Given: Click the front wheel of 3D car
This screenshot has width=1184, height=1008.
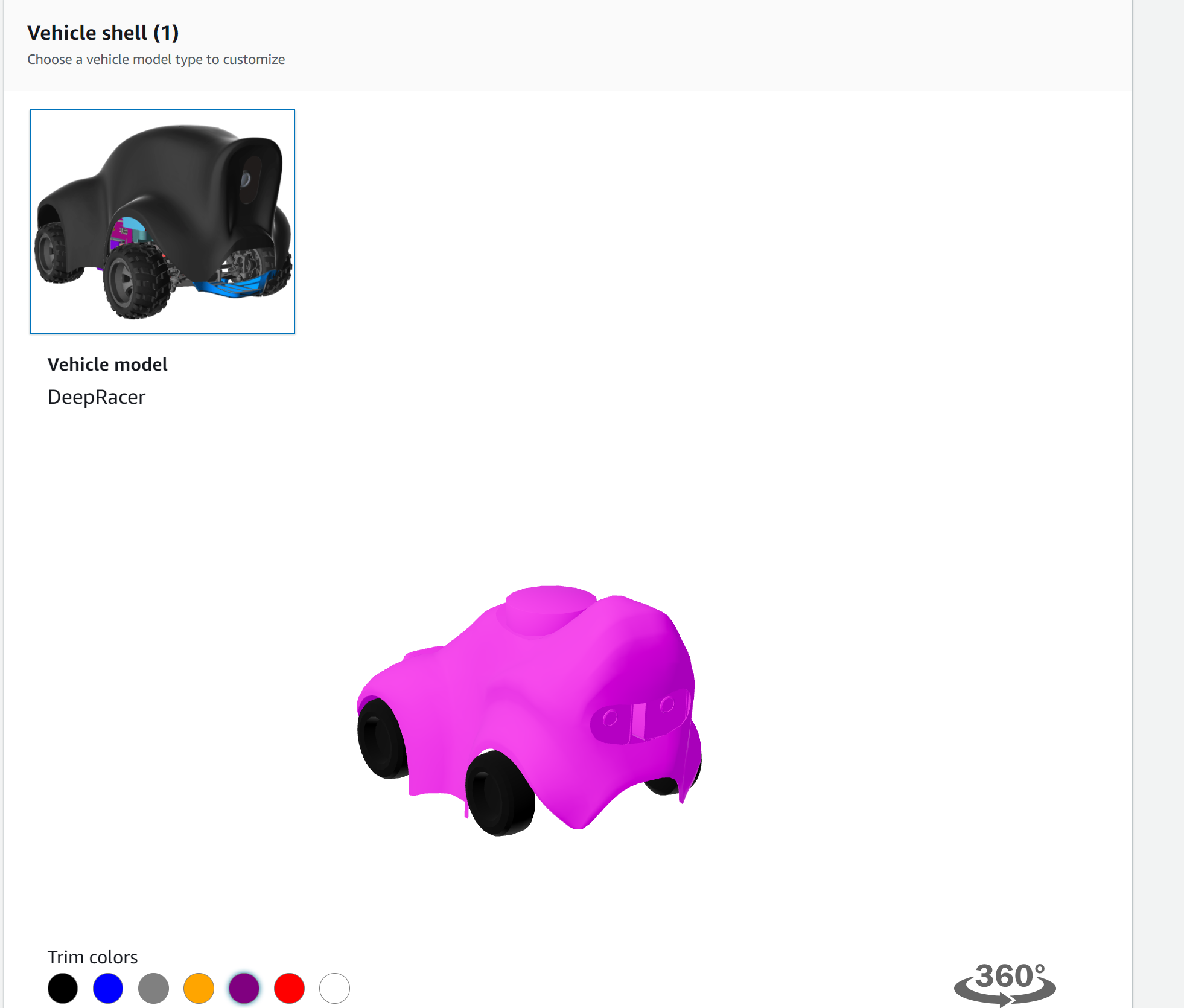Looking at the screenshot, I should [500, 794].
